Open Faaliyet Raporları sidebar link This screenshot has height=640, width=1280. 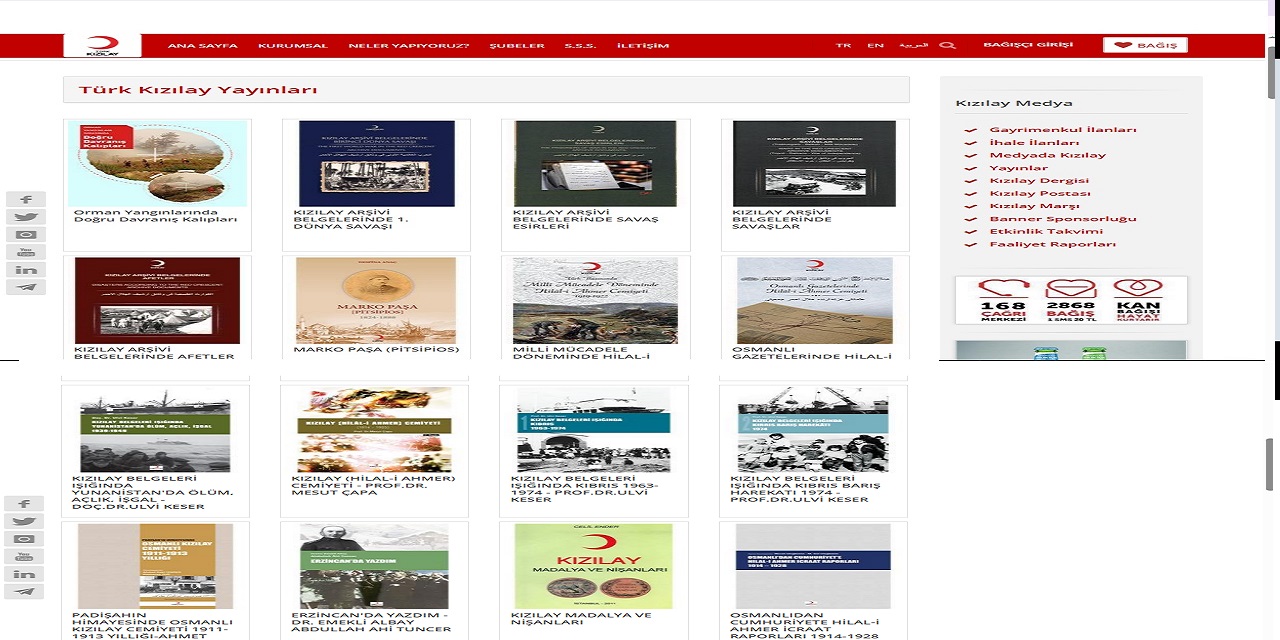1053,244
